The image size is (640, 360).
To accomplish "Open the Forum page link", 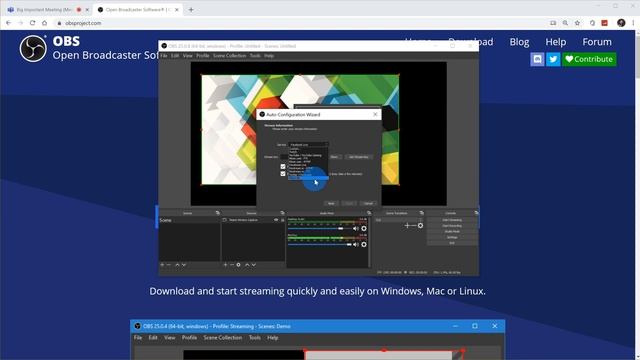I will (597, 42).
